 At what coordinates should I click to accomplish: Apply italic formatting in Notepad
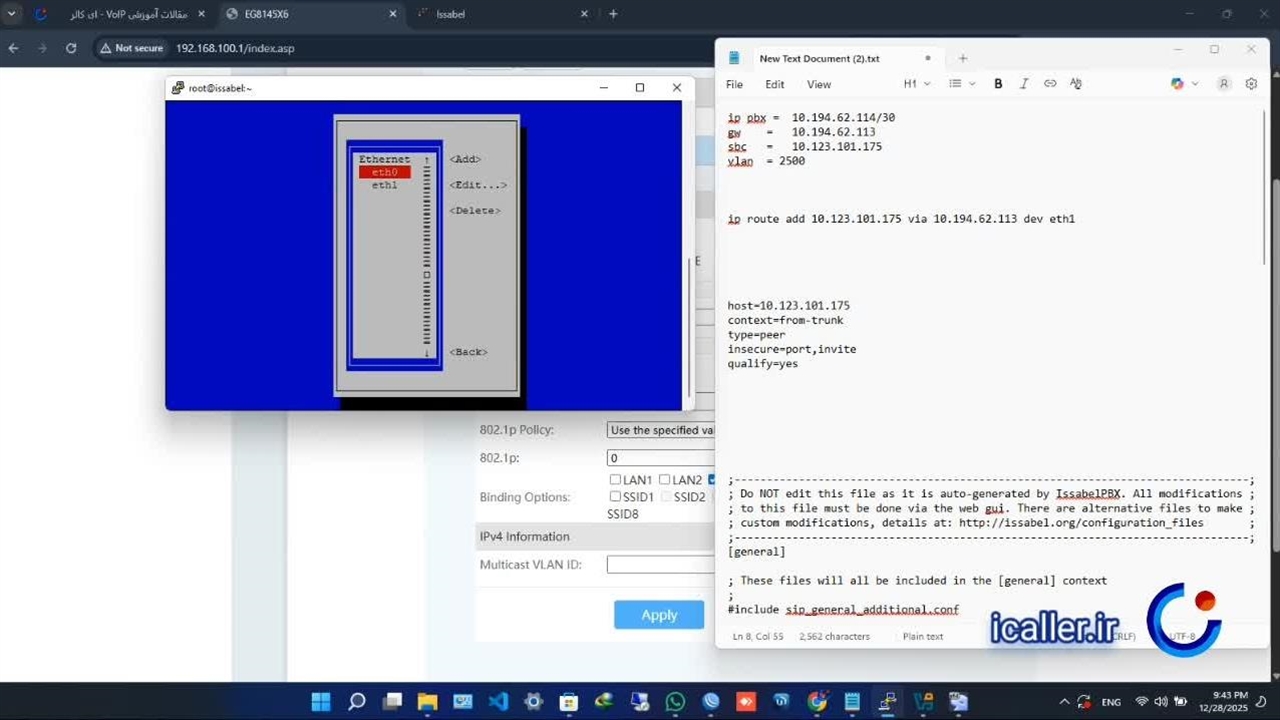point(1024,84)
